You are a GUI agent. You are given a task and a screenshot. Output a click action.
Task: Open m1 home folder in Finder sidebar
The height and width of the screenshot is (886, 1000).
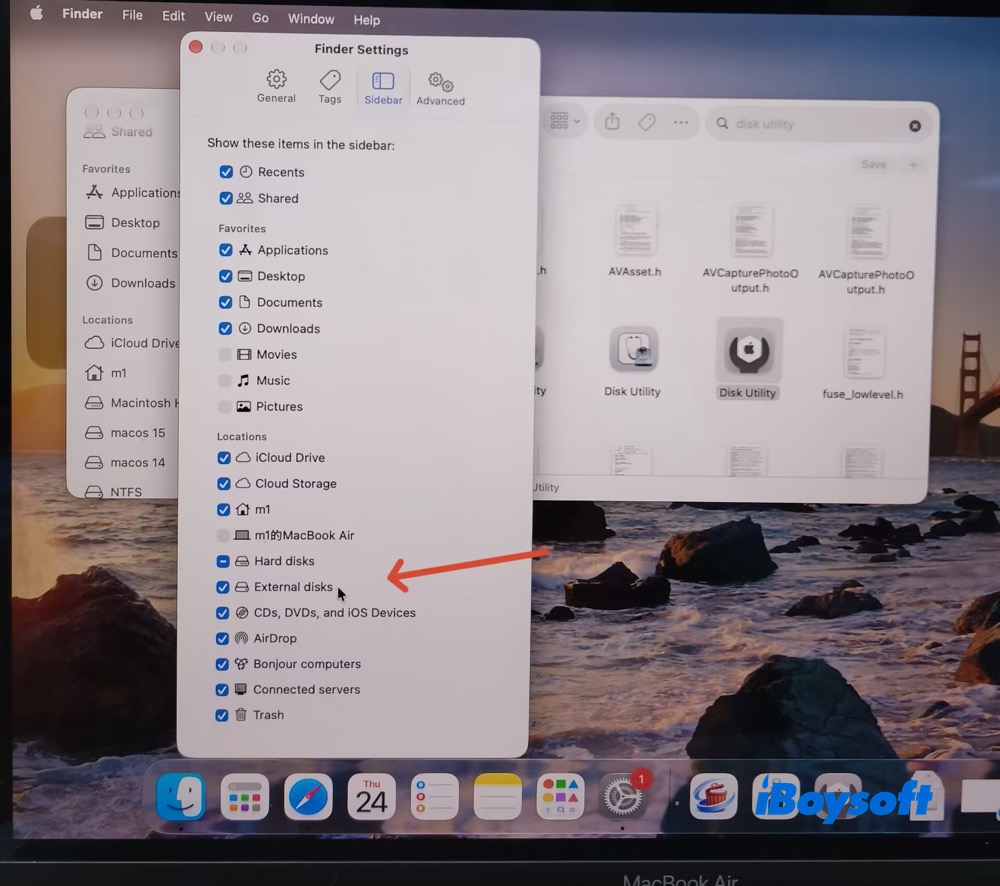point(106,373)
